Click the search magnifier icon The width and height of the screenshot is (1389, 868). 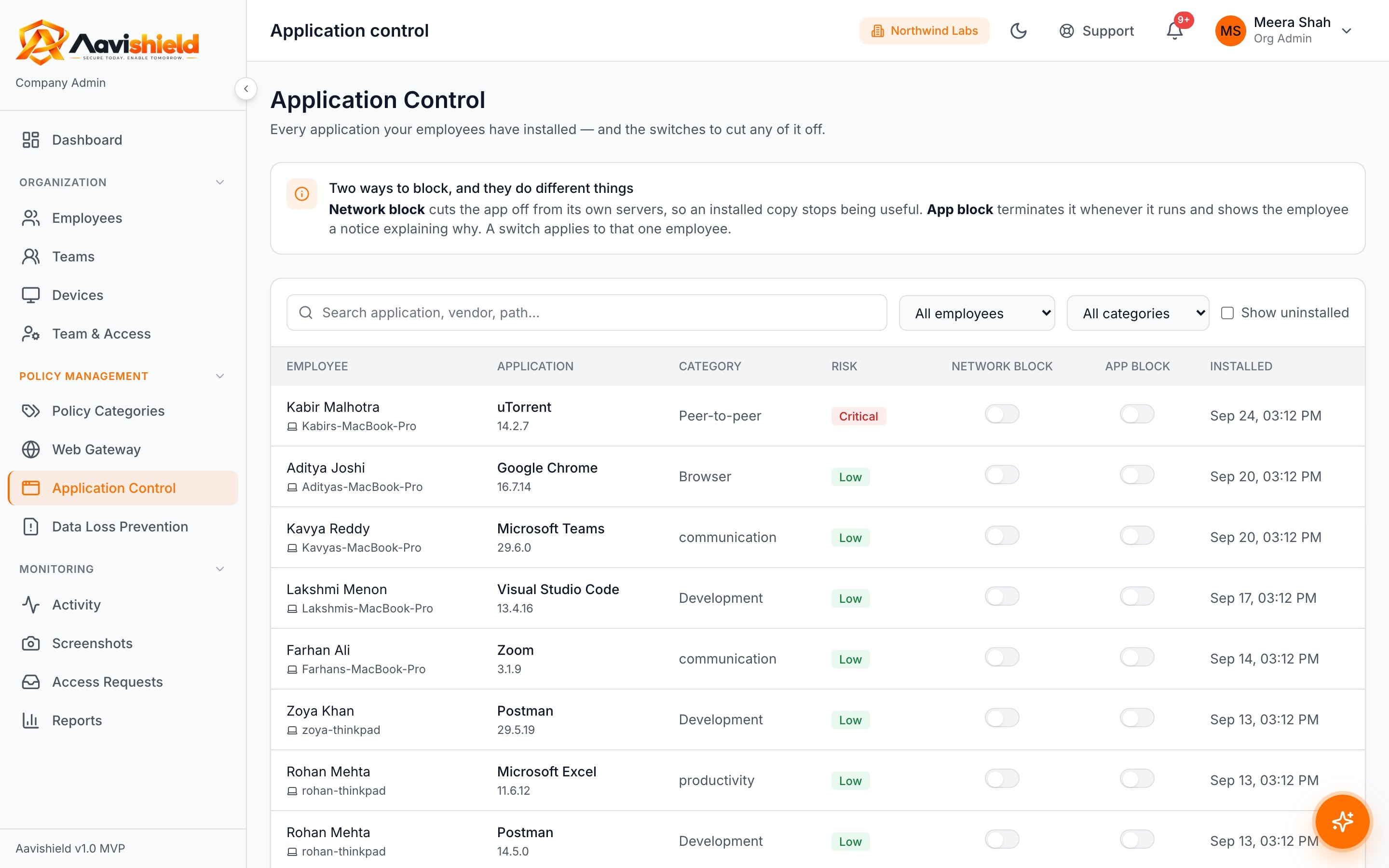click(306, 312)
